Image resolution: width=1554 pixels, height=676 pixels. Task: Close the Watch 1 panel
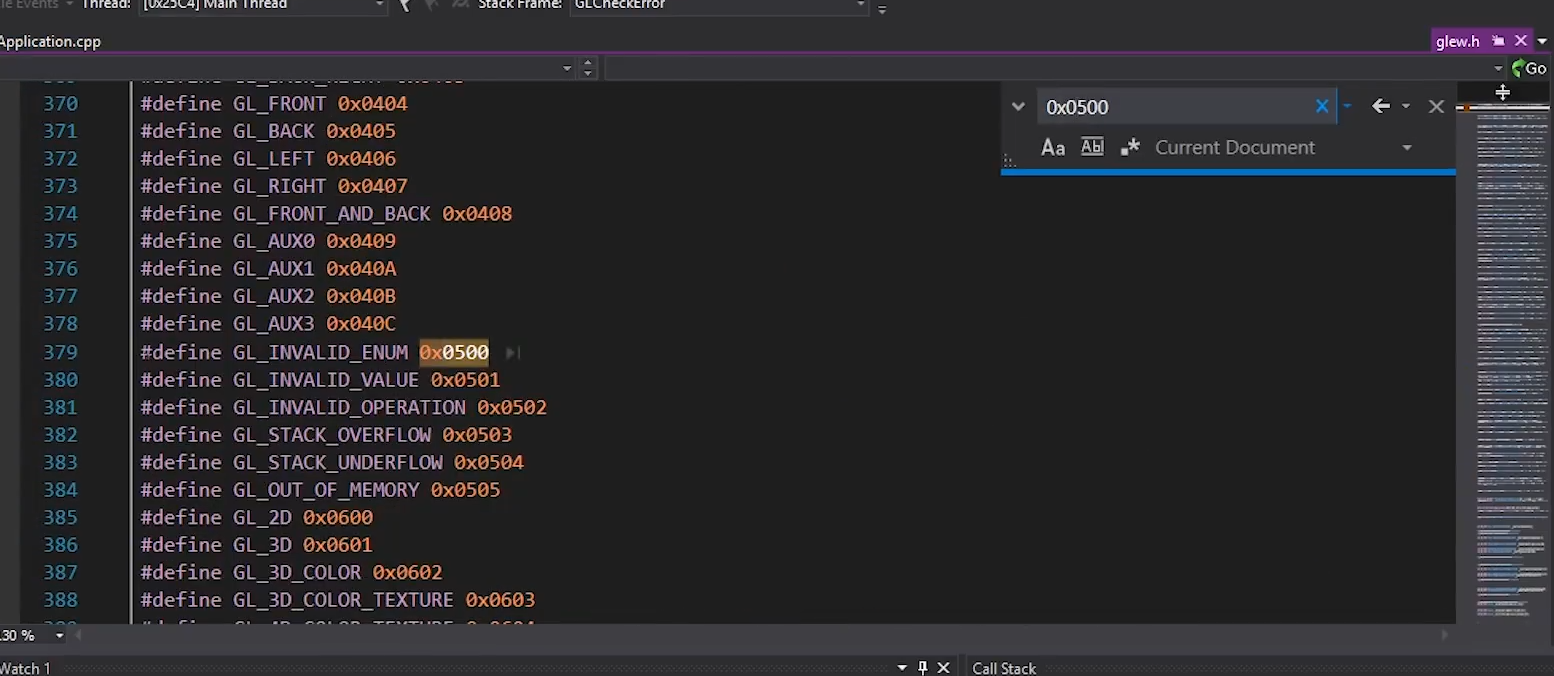[x=943, y=667]
